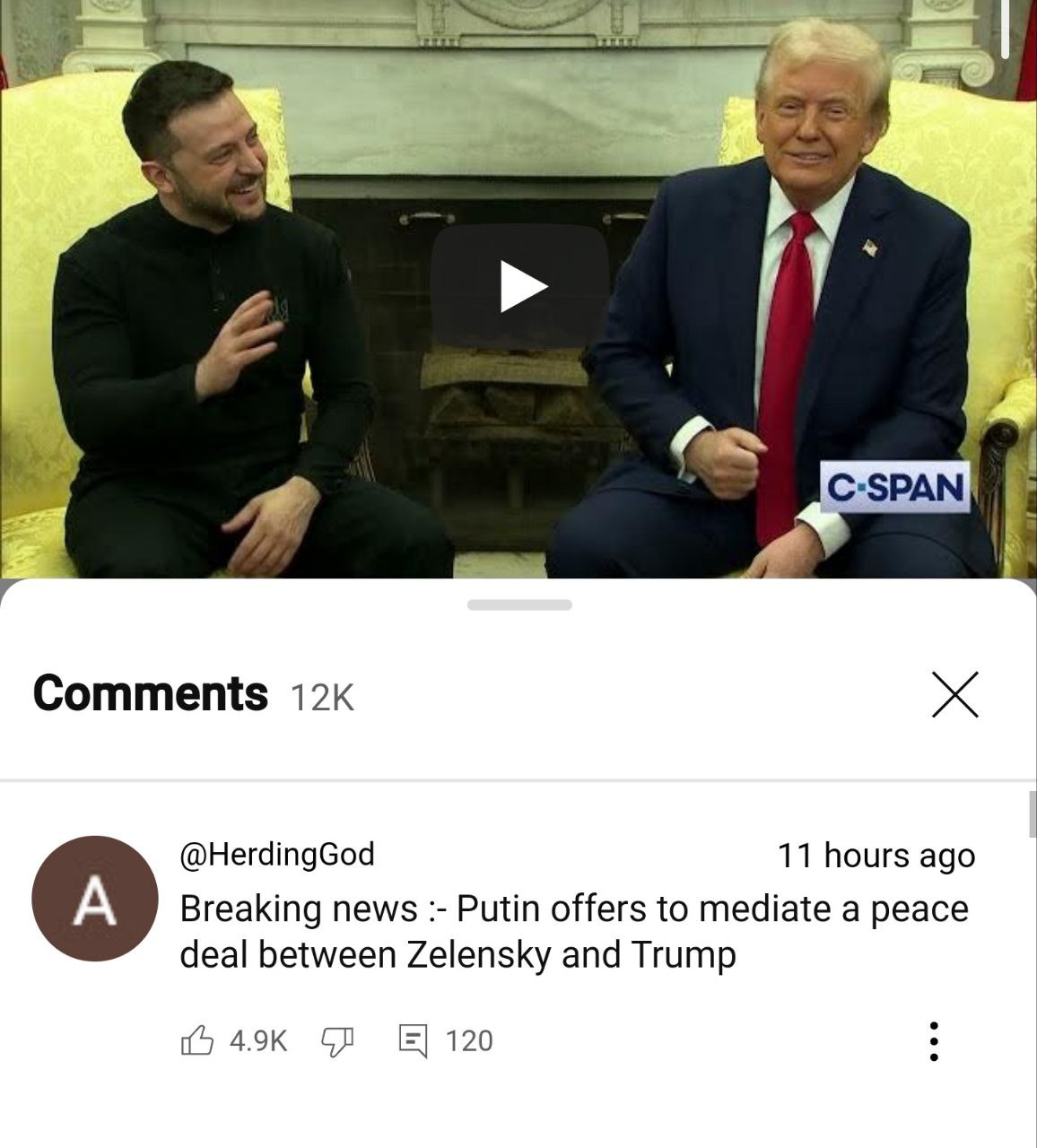Image resolution: width=1037 pixels, height=1148 pixels.
Task: Click the "11 hours ago" timestamp
Action: tap(876, 856)
